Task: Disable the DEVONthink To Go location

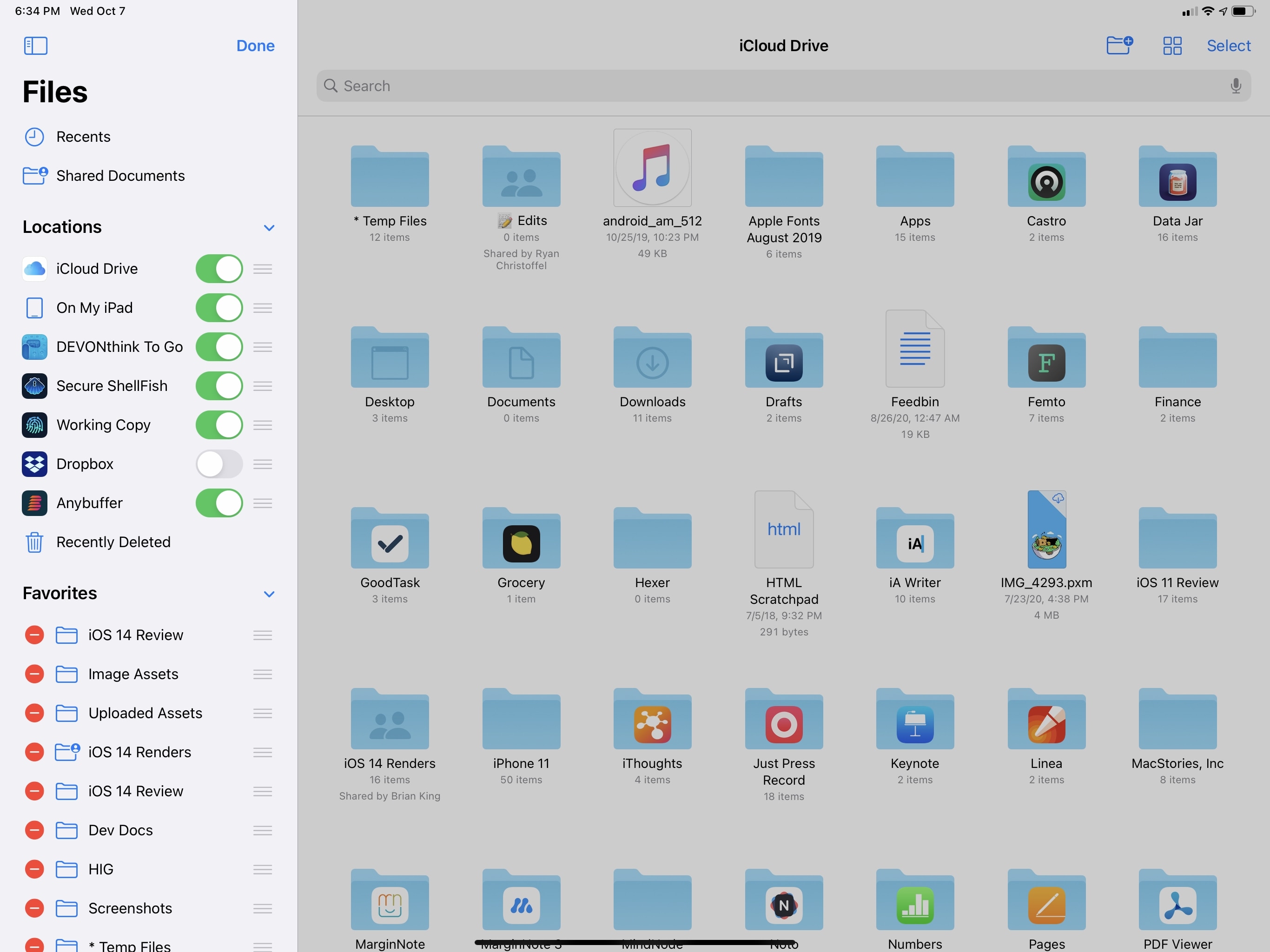Action: coord(219,347)
